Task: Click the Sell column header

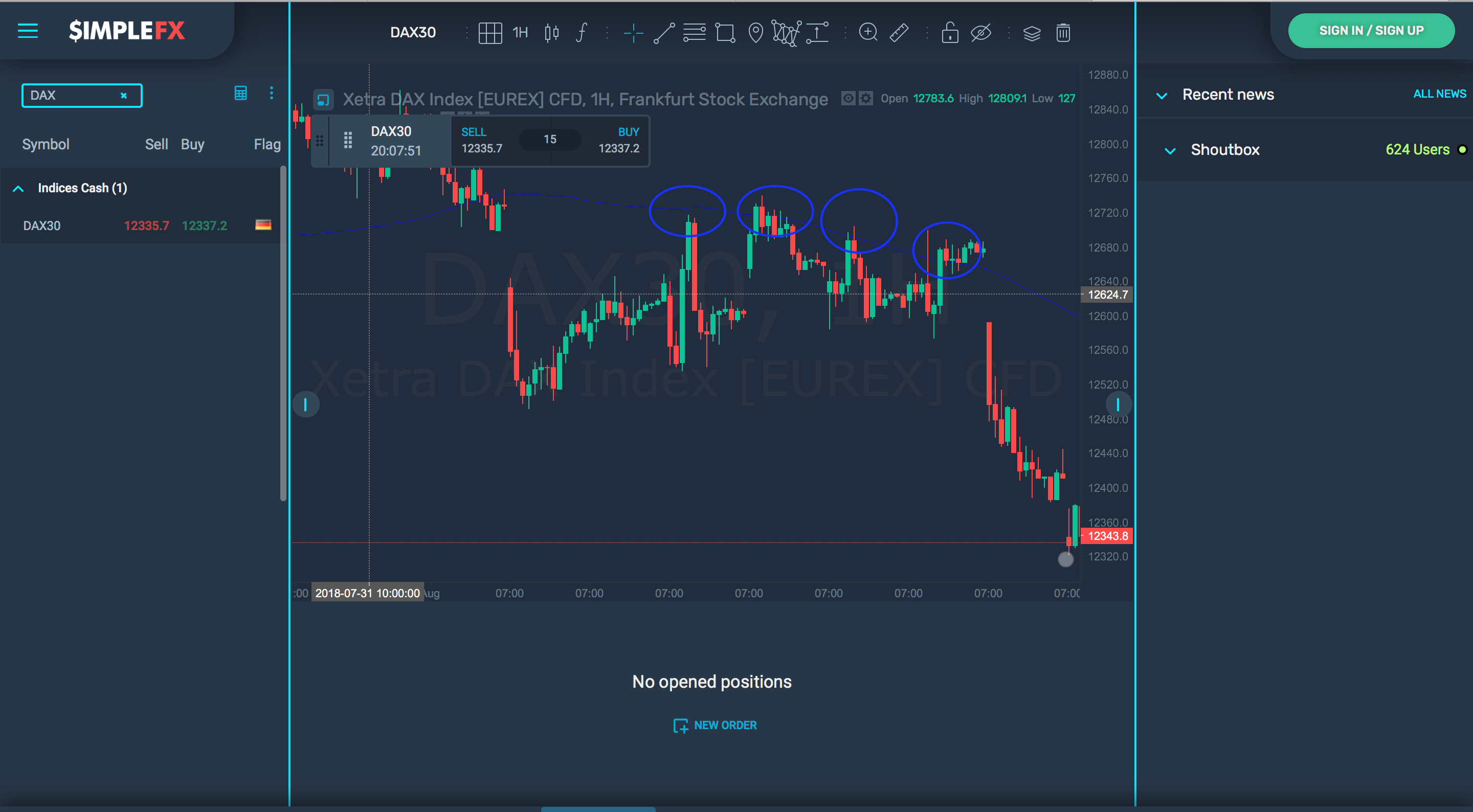Action: point(156,145)
